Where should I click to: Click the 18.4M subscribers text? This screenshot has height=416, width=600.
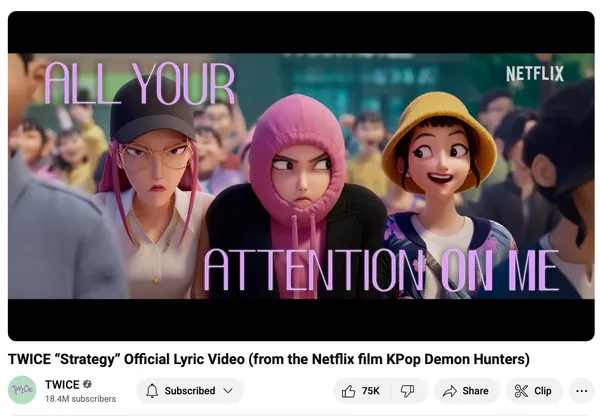pyautogui.click(x=80, y=399)
